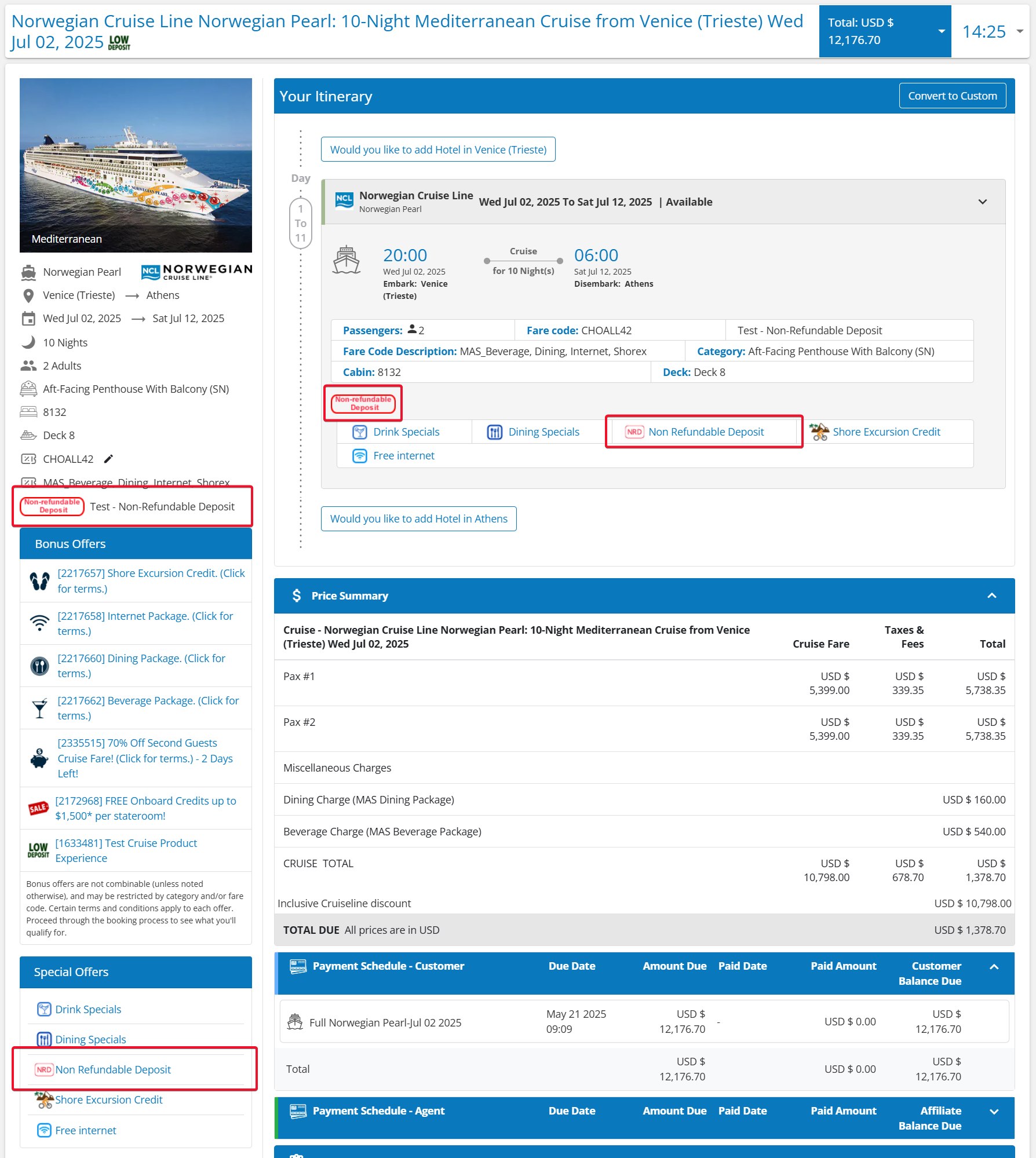Click Shore Excursion Credit link in itinerary

(x=887, y=432)
